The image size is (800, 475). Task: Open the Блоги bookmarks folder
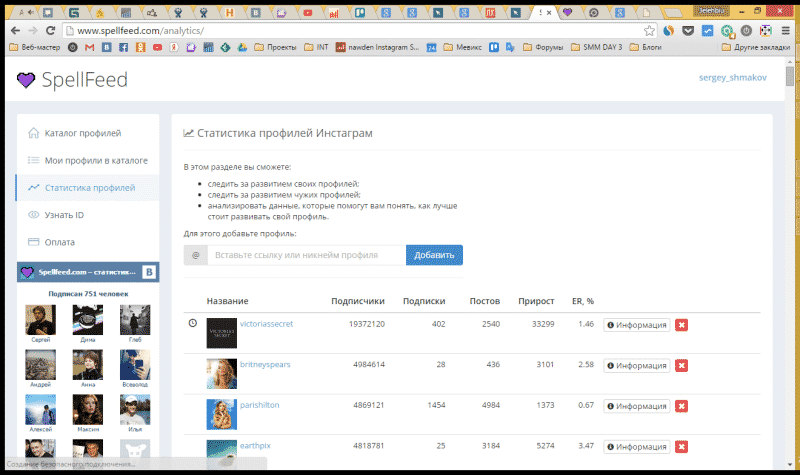[645, 47]
